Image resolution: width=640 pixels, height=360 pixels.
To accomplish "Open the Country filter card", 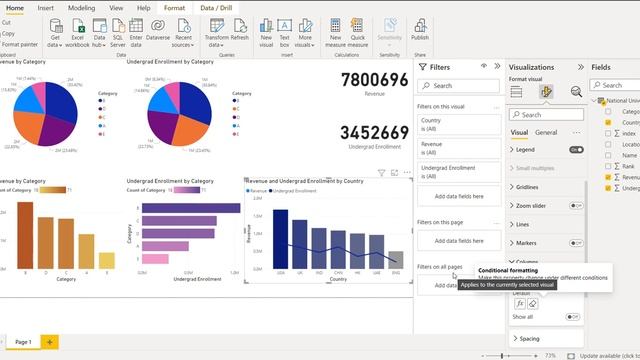I will click(459, 124).
